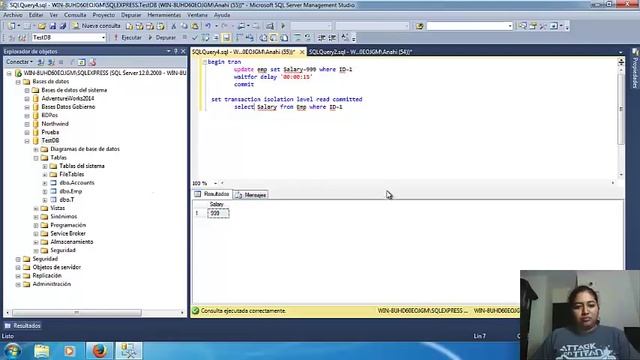
Task: Open the Ventana menu
Action: [198, 15]
